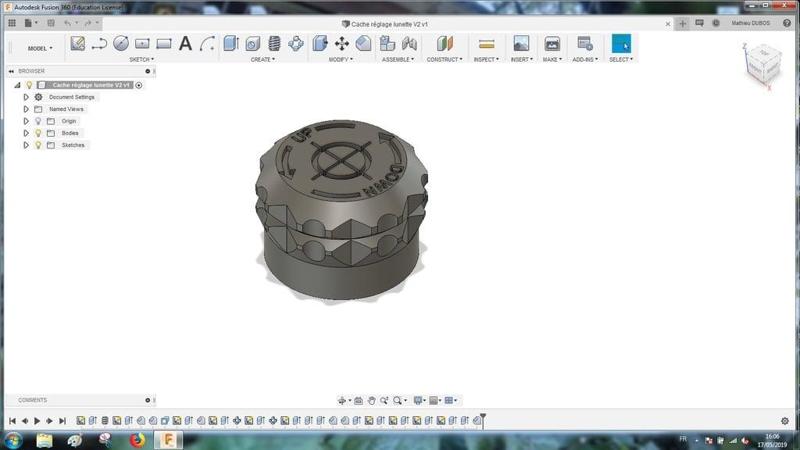Expand the Bodies tree node
The image size is (800, 450).
26,133
